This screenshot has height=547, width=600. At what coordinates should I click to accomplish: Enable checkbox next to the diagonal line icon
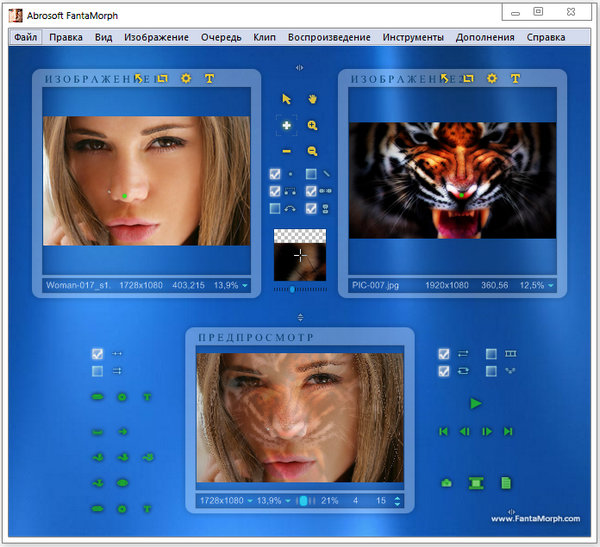click(x=311, y=174)
